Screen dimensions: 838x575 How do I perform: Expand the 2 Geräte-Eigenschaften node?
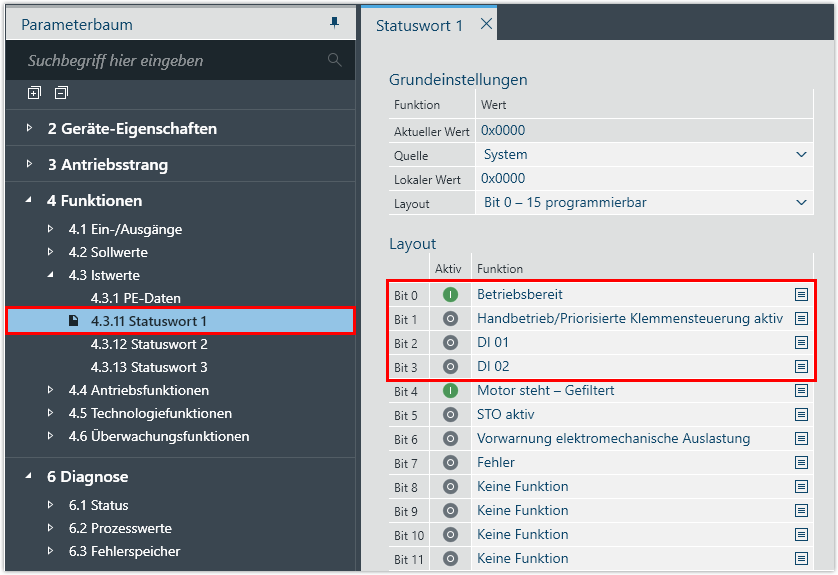[30, 128]
